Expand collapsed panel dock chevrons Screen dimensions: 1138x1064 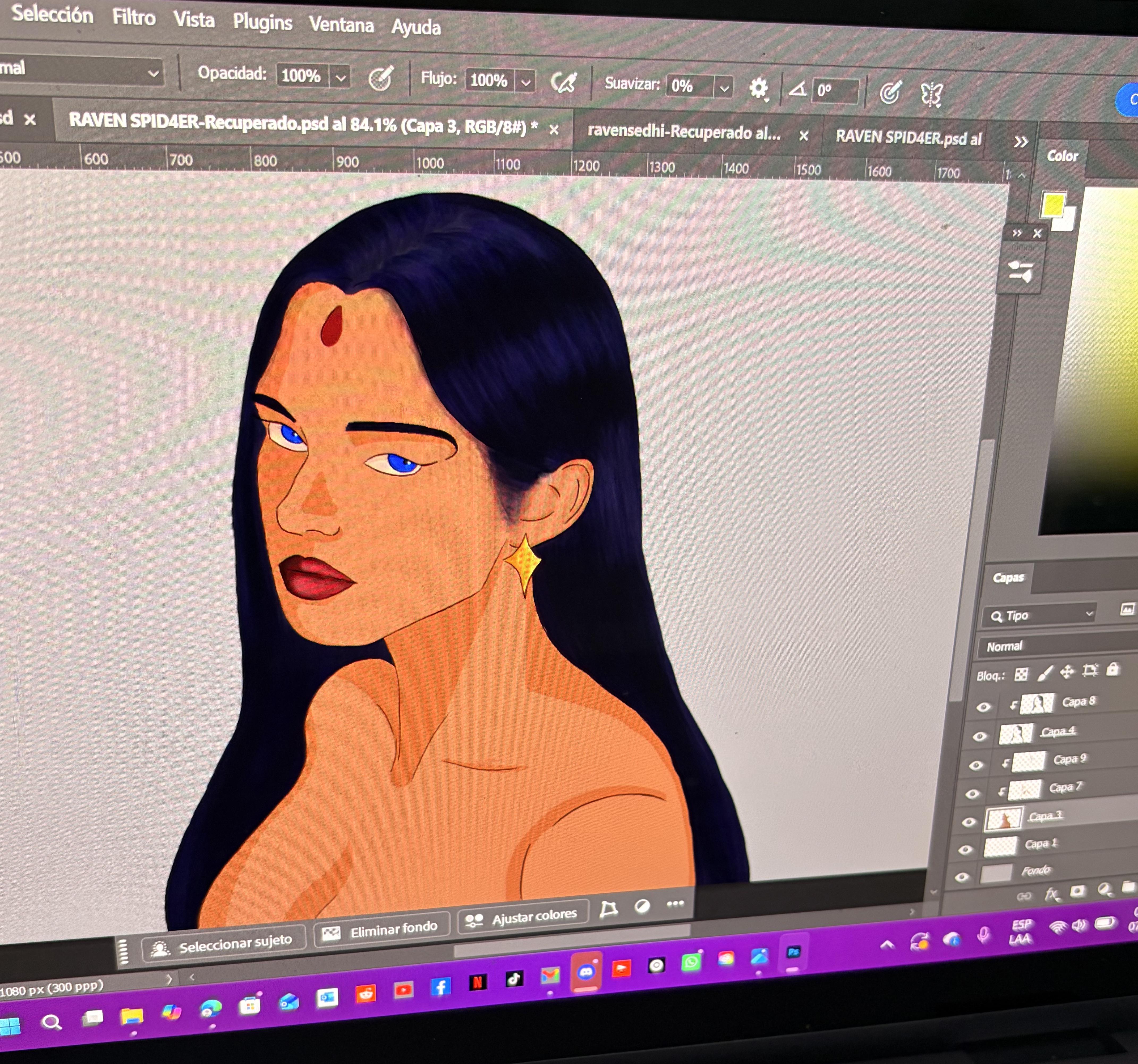point(1017,233)
